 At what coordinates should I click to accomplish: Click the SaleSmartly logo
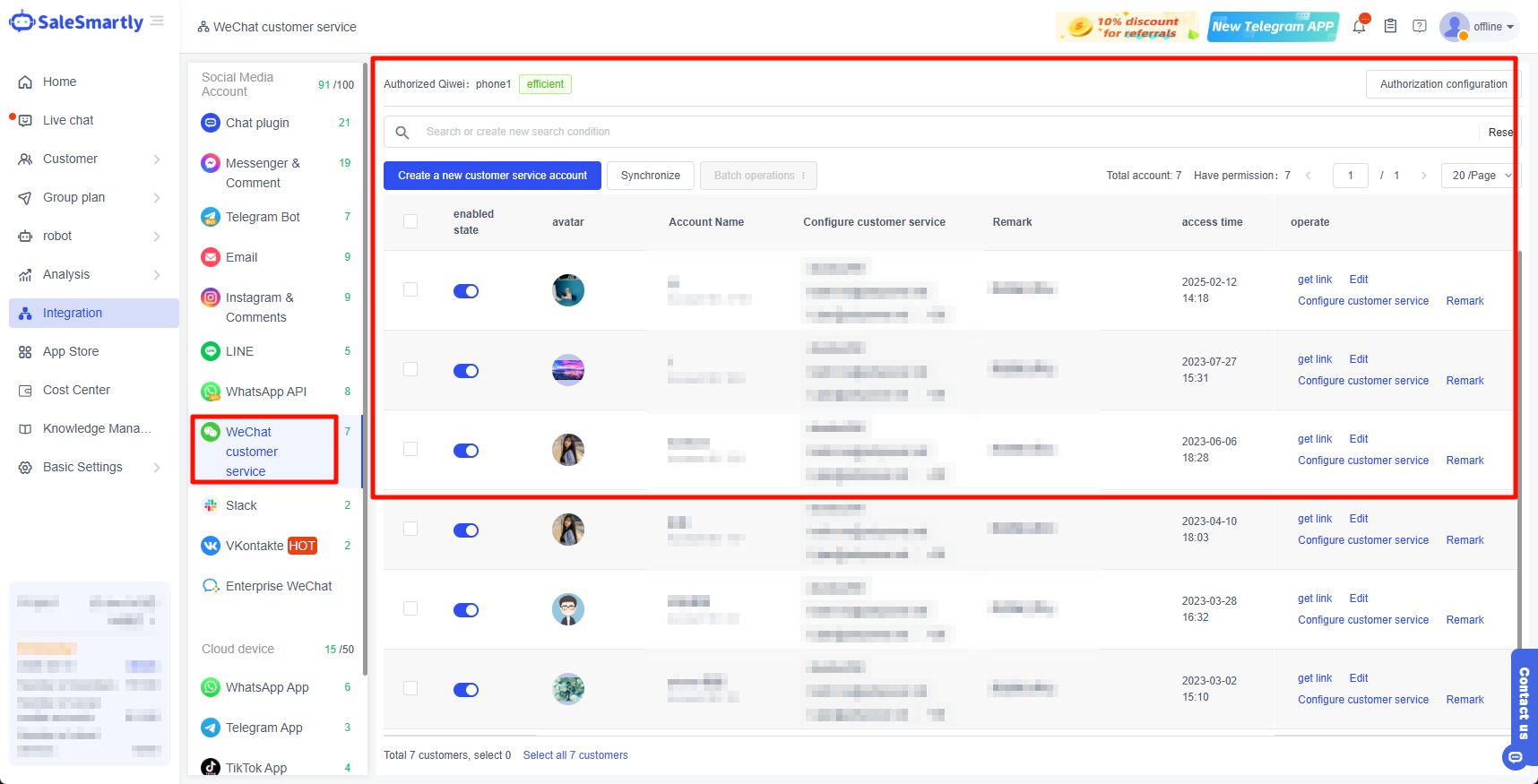point(76,22)
